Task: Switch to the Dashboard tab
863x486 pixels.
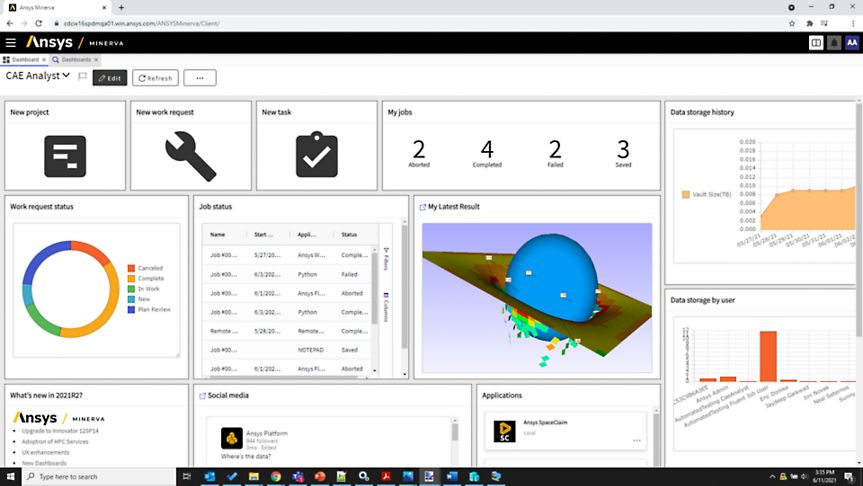Action: tap(23, 59)
